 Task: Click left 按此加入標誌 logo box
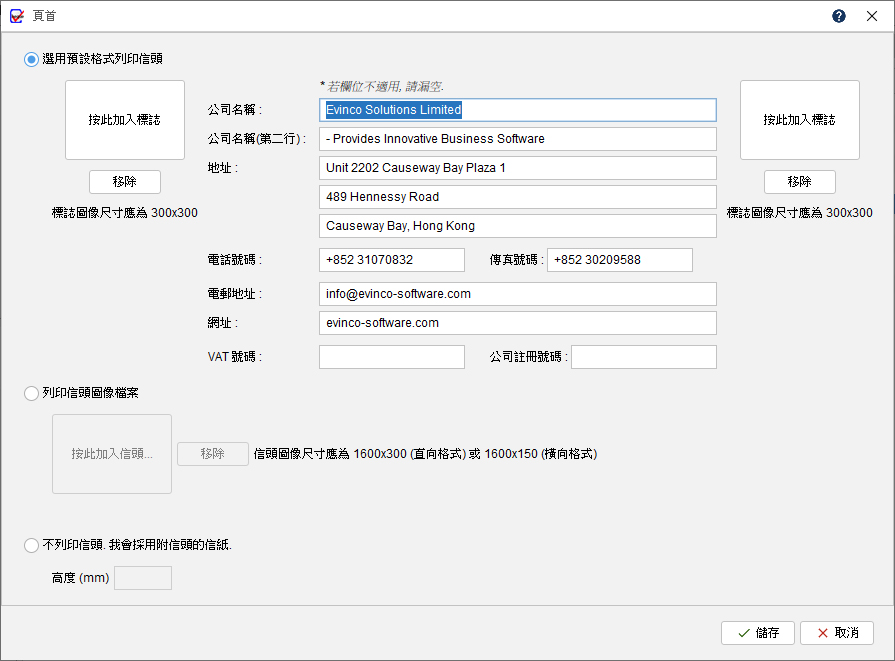(125, 120)
